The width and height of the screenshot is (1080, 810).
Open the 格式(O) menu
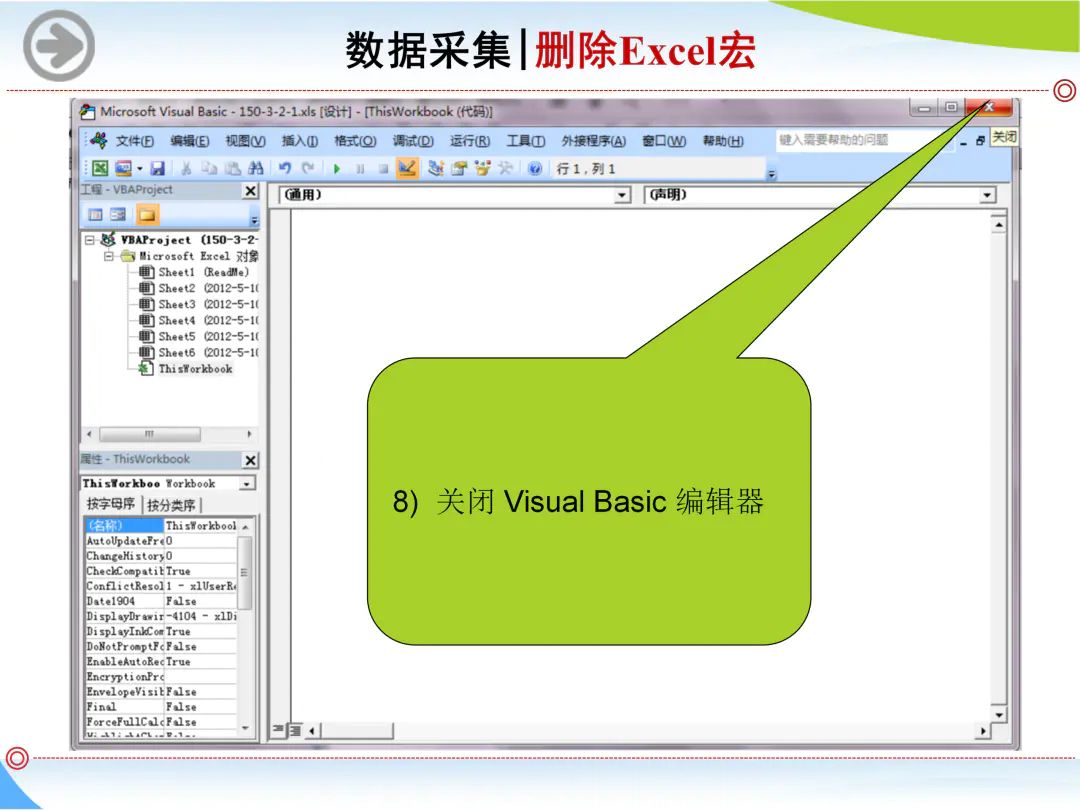click(355, 141)
